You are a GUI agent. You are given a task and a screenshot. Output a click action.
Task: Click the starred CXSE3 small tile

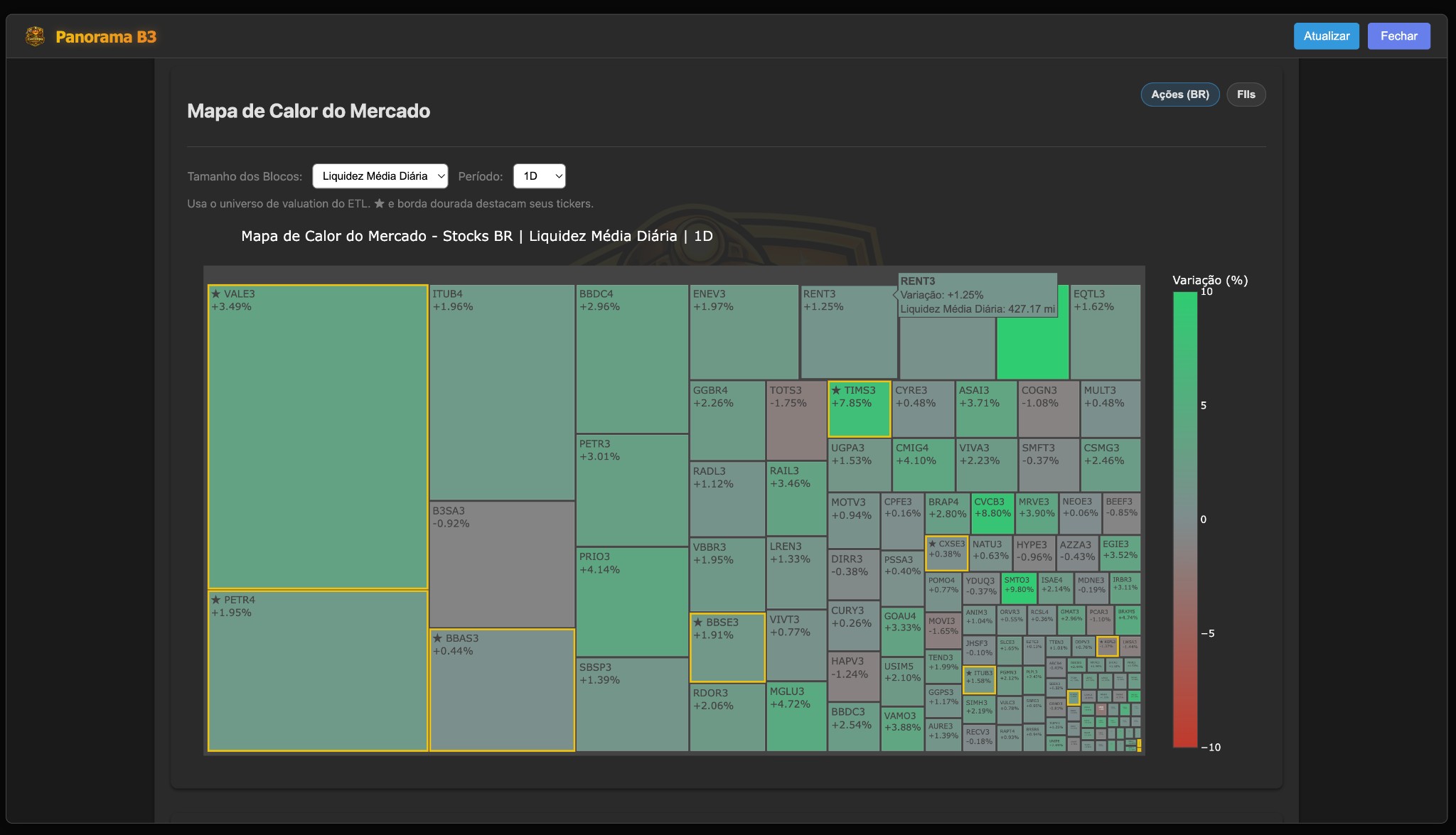946,553
